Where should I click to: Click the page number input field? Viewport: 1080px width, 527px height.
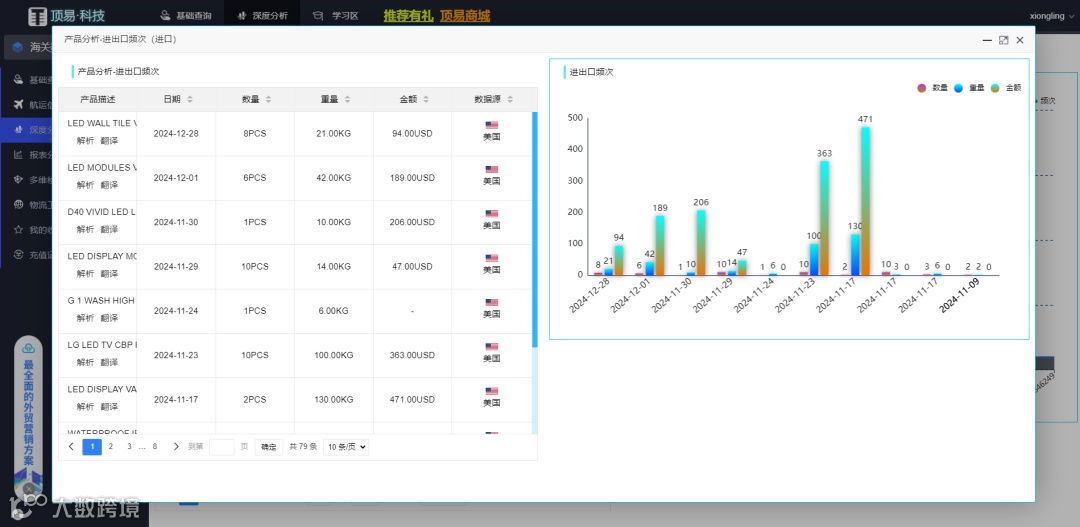(x=222, y=447)
